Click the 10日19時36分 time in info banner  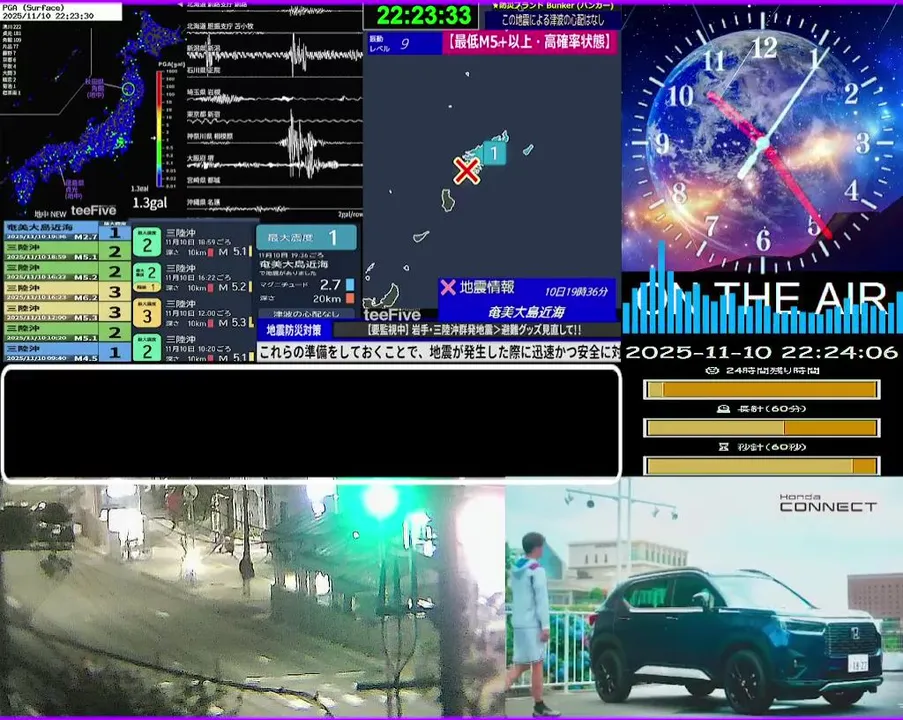(576, 291)
